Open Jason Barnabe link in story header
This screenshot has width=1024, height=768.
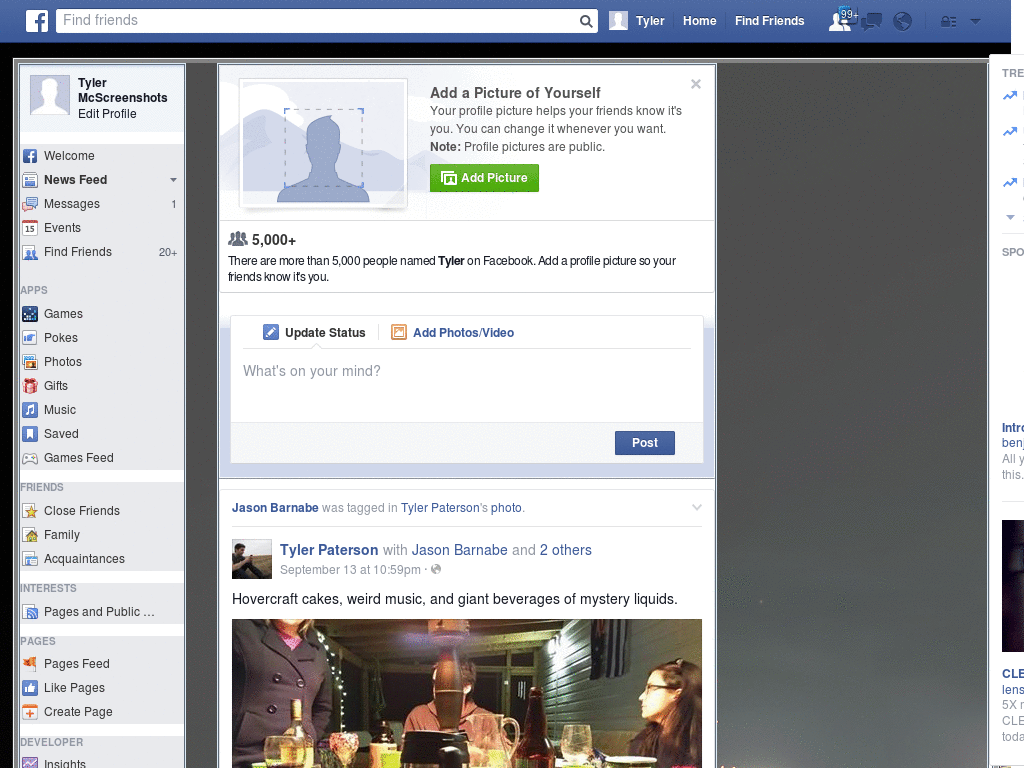click(275, 508)
